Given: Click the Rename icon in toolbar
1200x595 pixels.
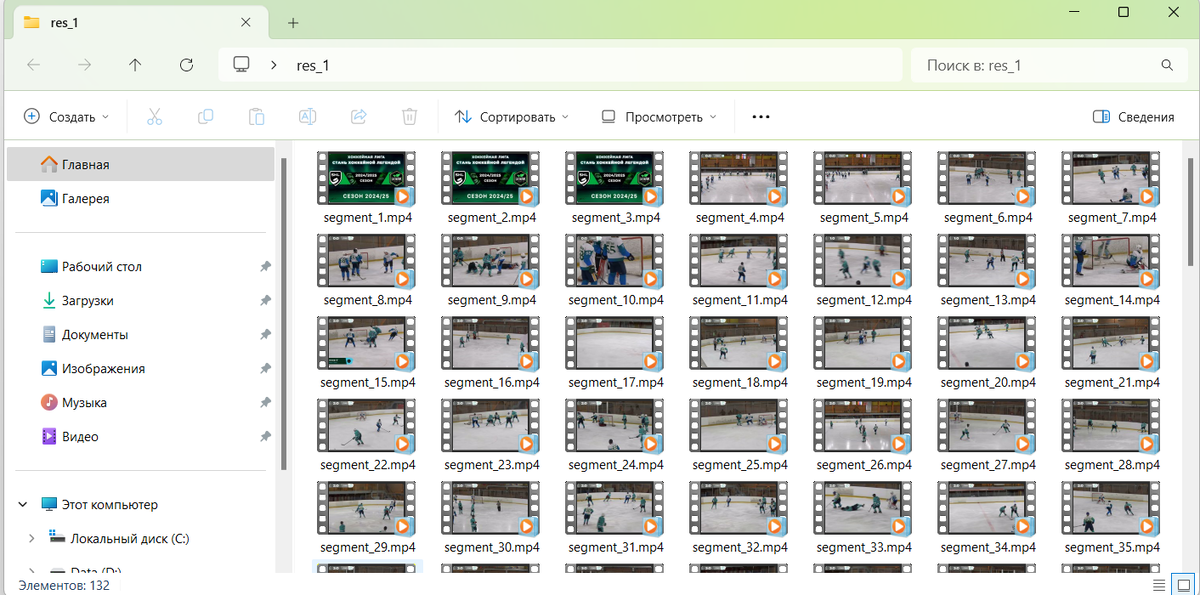Looking at the screenshot, I should pyautogui.click(x=308, y=117).
